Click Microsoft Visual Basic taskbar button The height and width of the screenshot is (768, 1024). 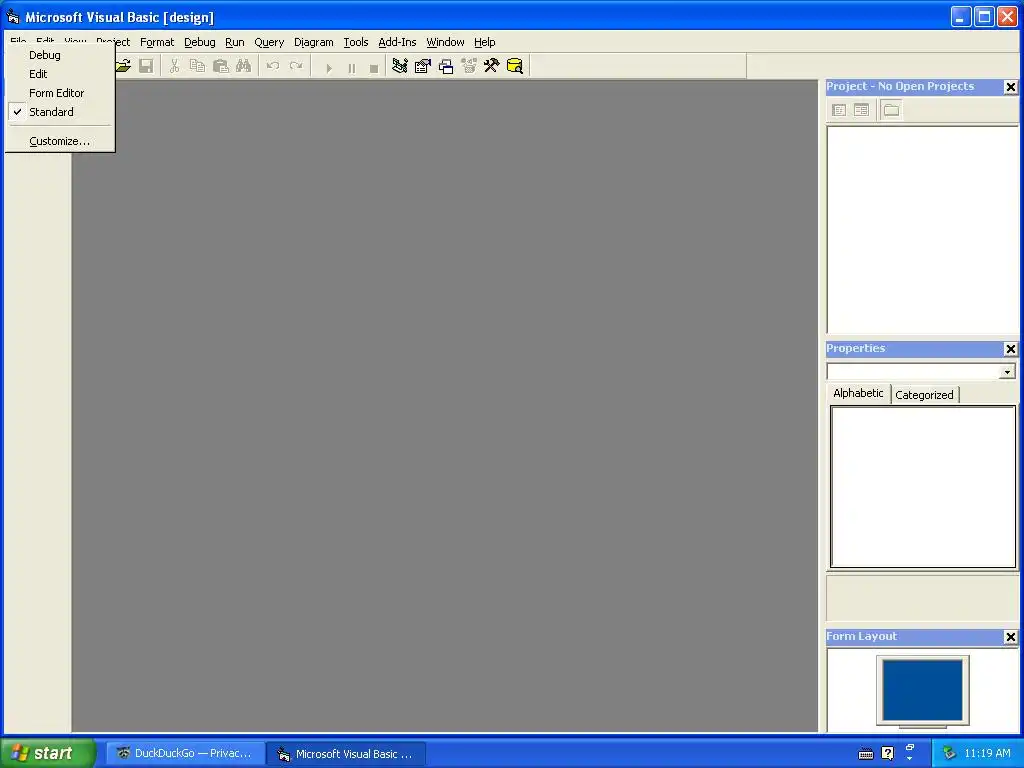(347, 754)
